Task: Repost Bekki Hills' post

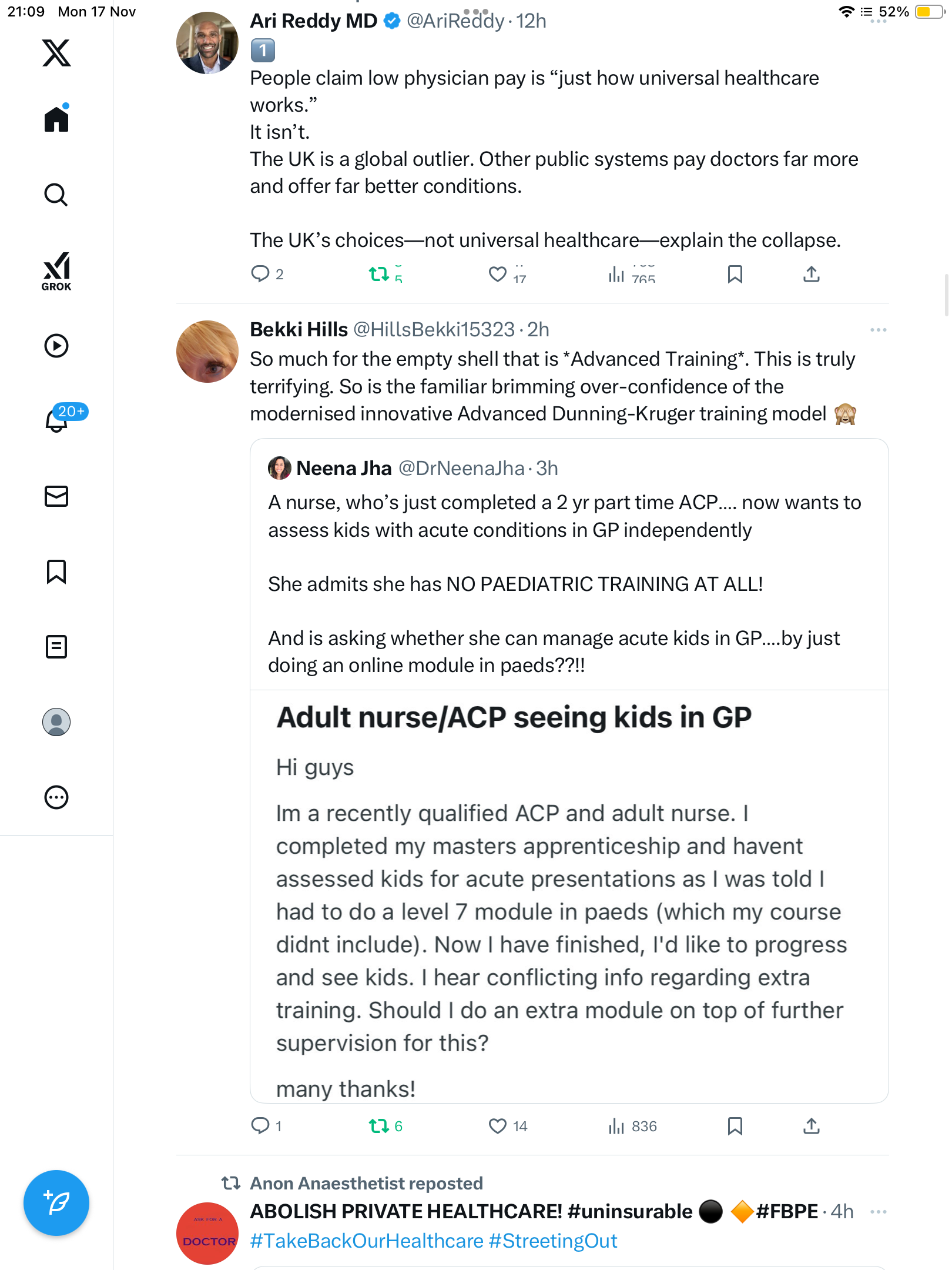Action: click(379, 1126)
